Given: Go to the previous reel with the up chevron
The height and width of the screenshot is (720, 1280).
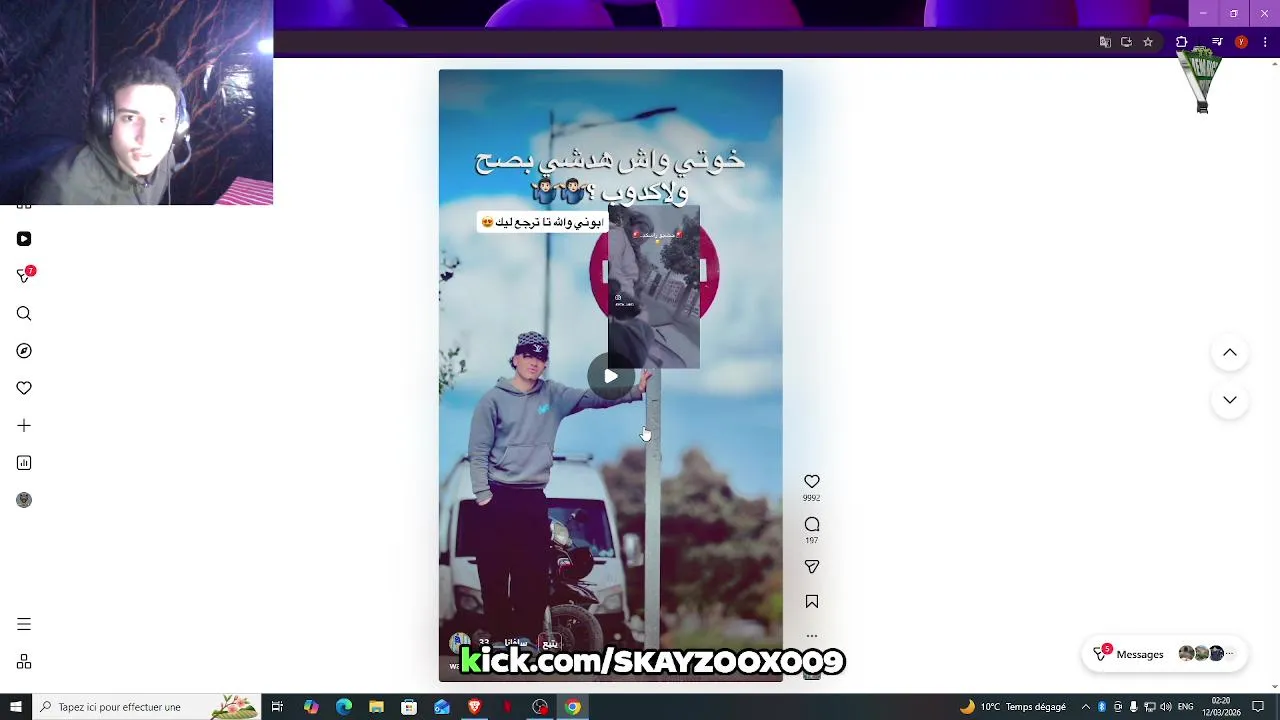Looking at the screenshot, I should pos(1230,353).
